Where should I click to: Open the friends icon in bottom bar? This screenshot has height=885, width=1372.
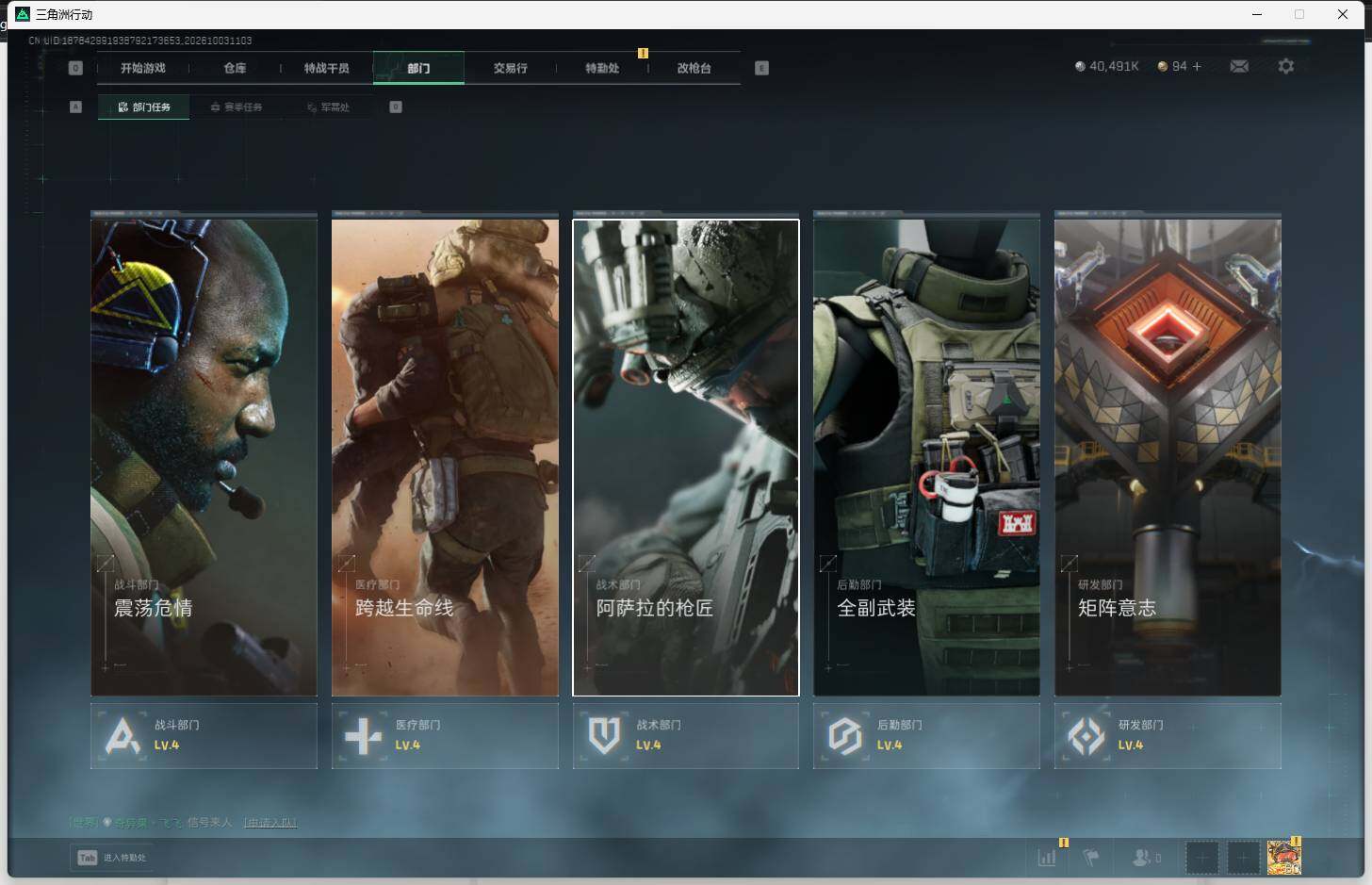pos(1141,858)
